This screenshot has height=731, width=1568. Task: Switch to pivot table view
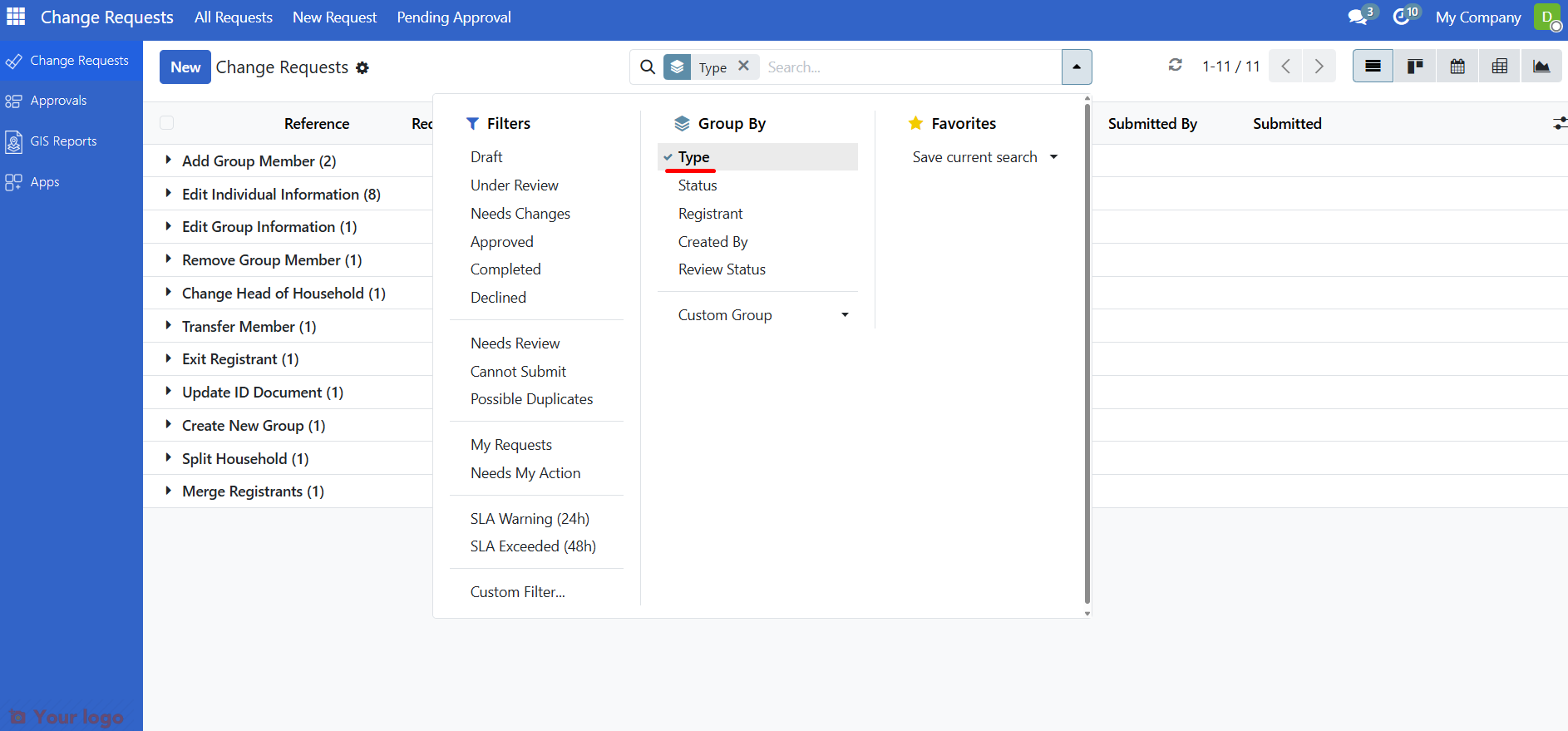(x=1500, y=67)
